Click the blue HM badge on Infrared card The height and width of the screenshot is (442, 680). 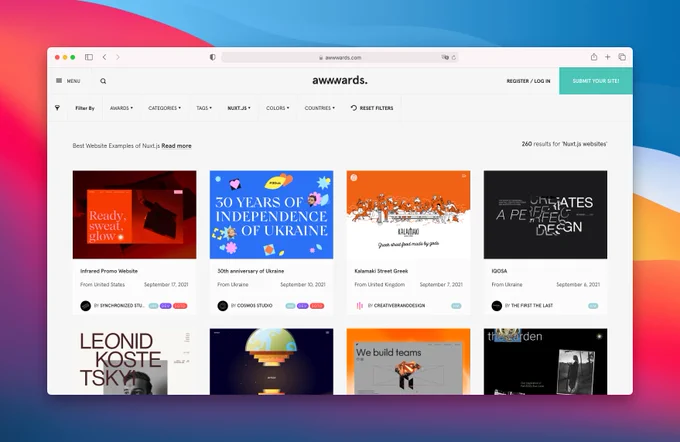[x=154, y=306]
